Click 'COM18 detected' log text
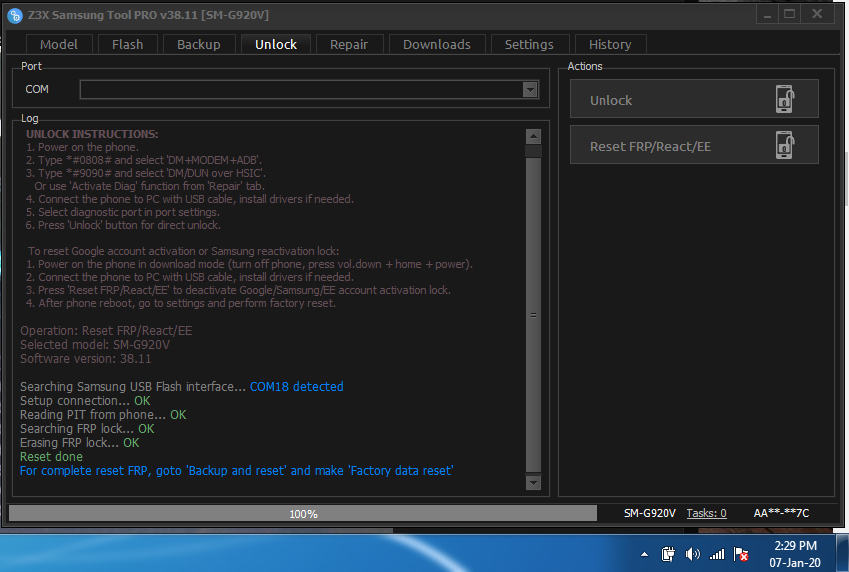The height and width of the screenshot is (572, 849). pos(297,387)
